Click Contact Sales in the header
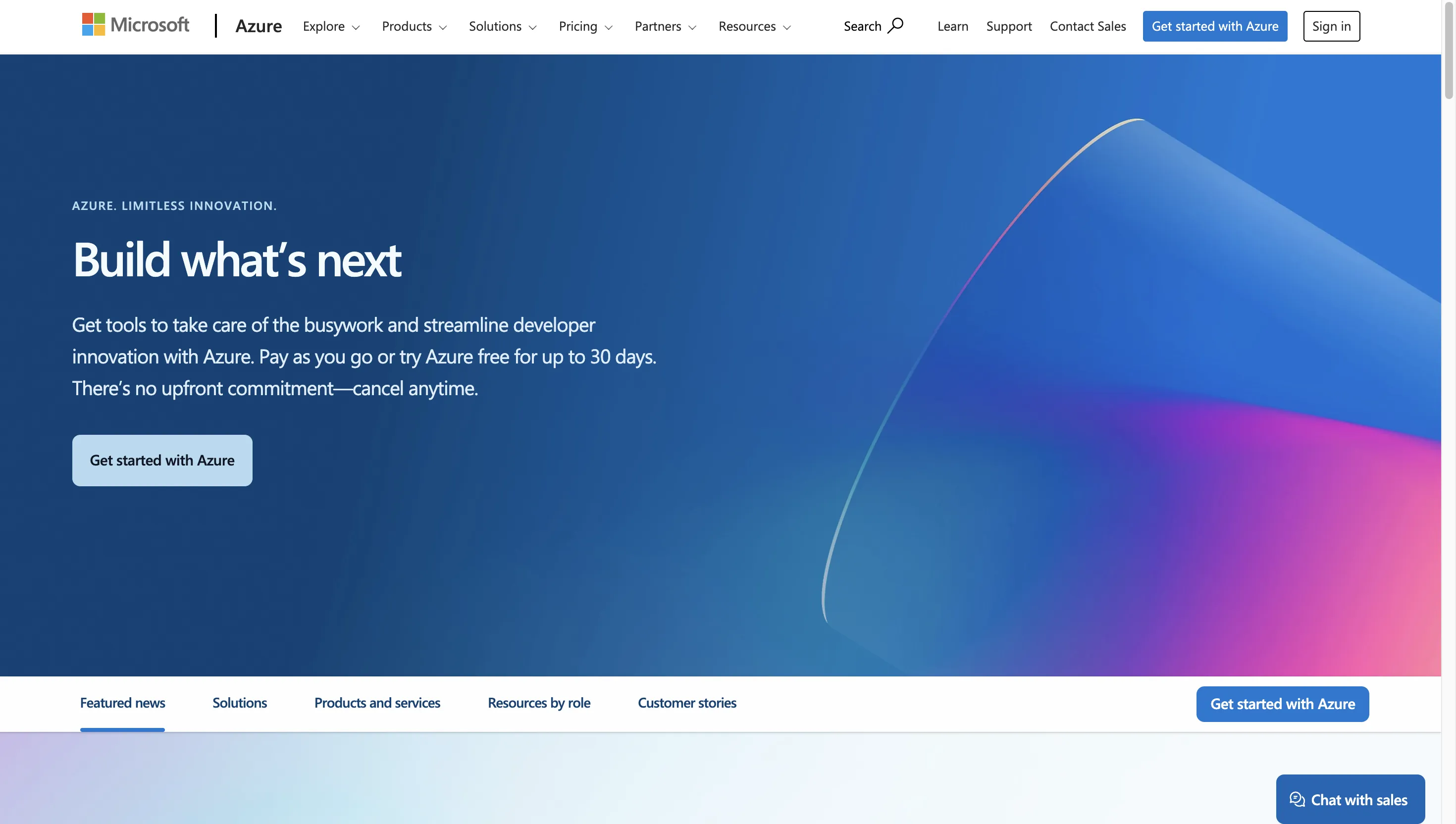 [x=1087, y=27]
